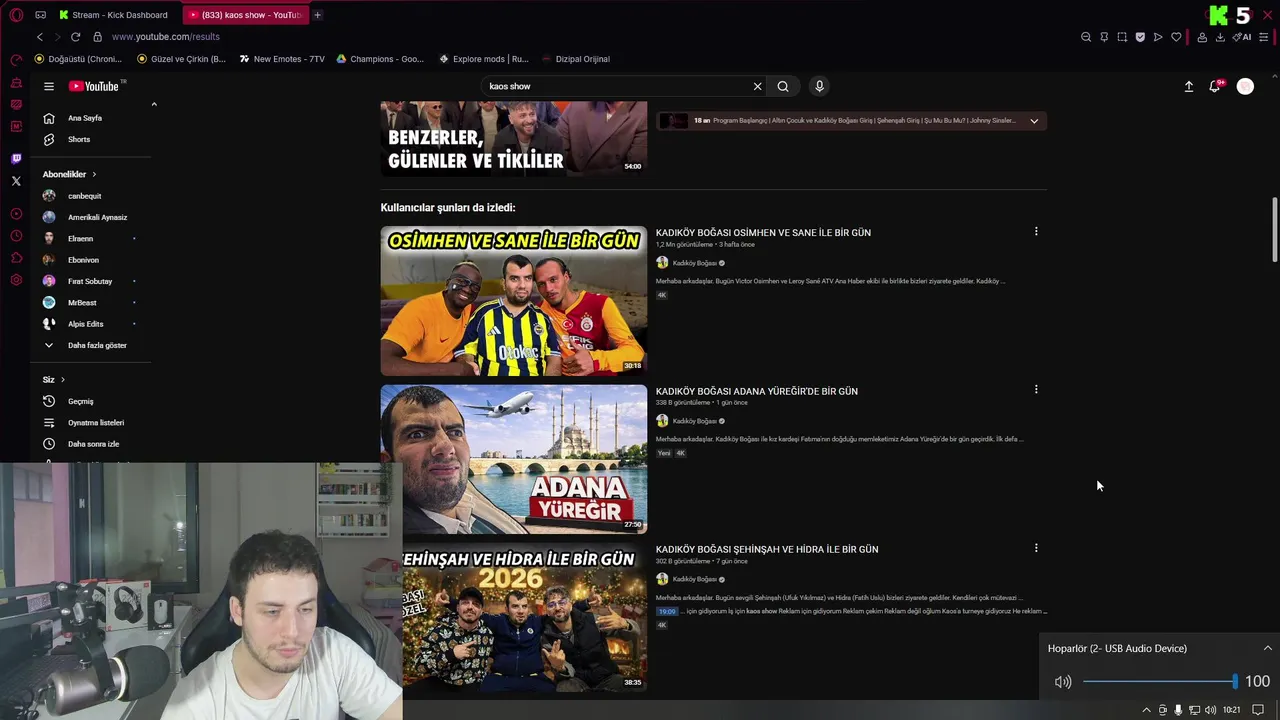The width and height of the screenshot is (1280, 720).
Task: Set the speaker volume slider level
Action: click(x=1160, y=682)
